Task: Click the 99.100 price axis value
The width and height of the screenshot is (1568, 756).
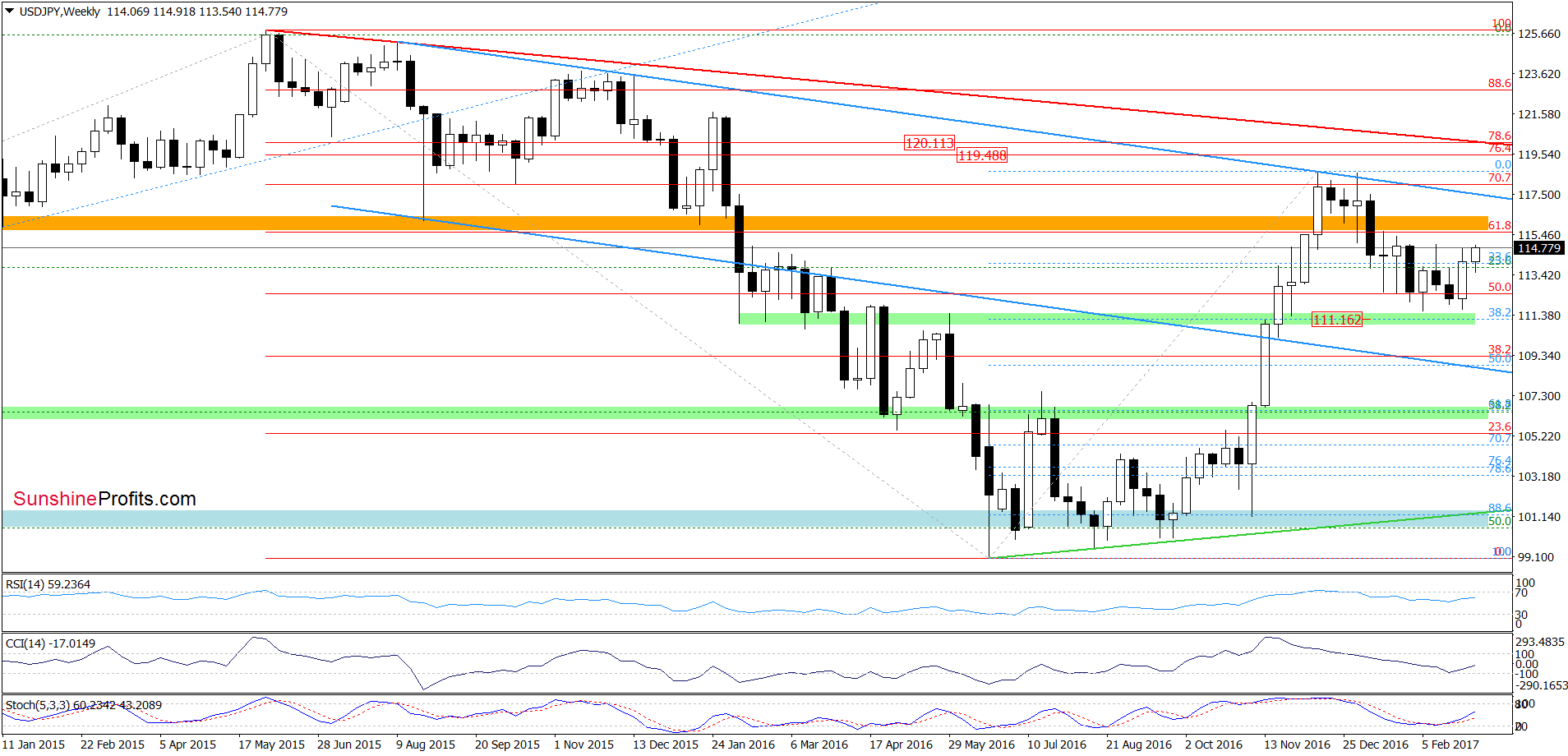Action: pos(1536,557)
